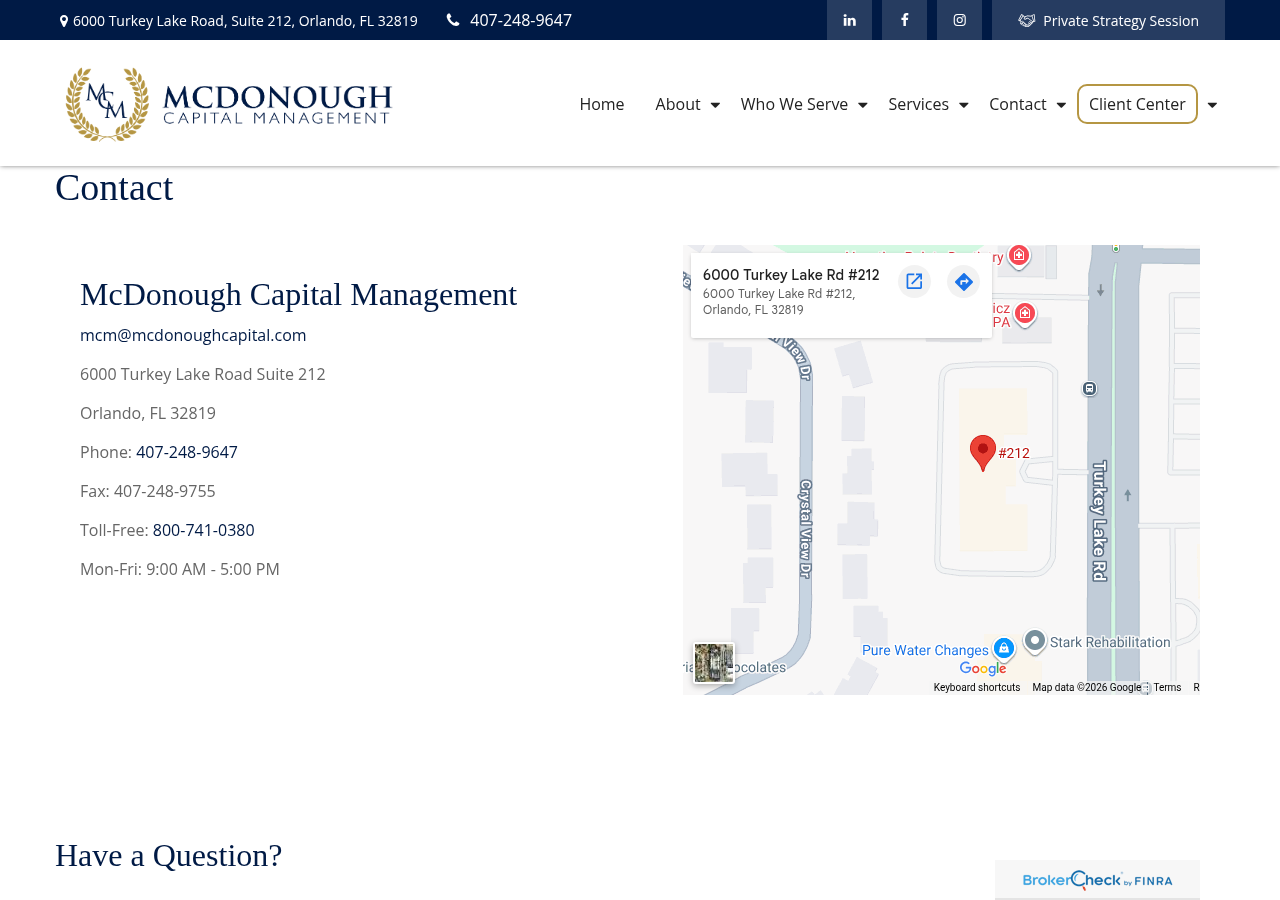This screenshot has width=1280, height=900.
Task: Click the 6000 Turkey Lake Rd #212 map card title
Action: click(791, 275)
